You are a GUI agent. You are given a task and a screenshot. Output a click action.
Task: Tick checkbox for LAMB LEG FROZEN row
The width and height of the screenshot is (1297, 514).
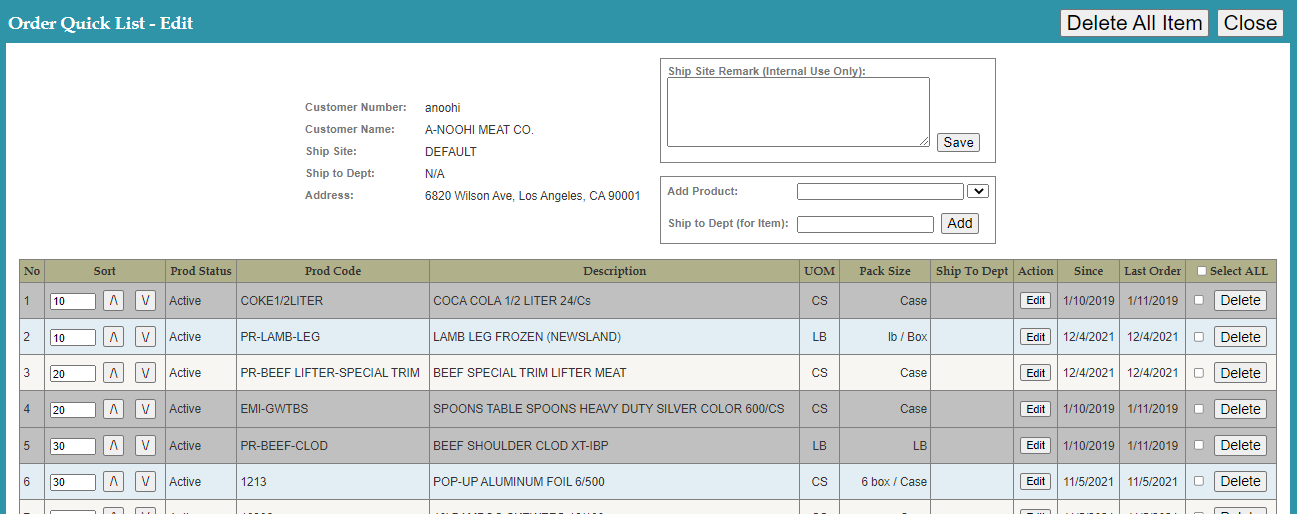pyautogui.click(x=1199, y=337)
